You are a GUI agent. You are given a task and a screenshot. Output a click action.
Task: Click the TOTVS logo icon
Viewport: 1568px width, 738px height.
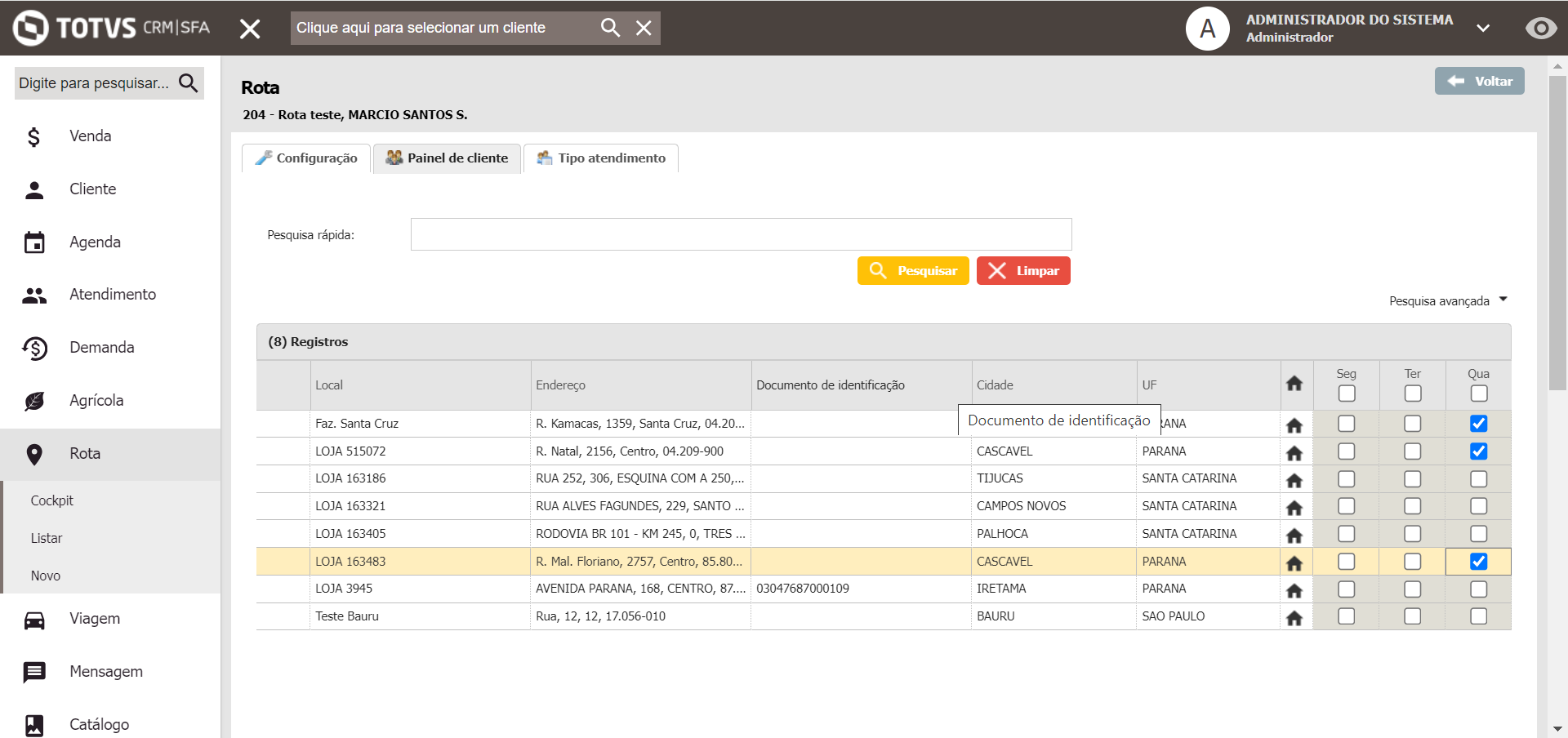pos(31,28)
